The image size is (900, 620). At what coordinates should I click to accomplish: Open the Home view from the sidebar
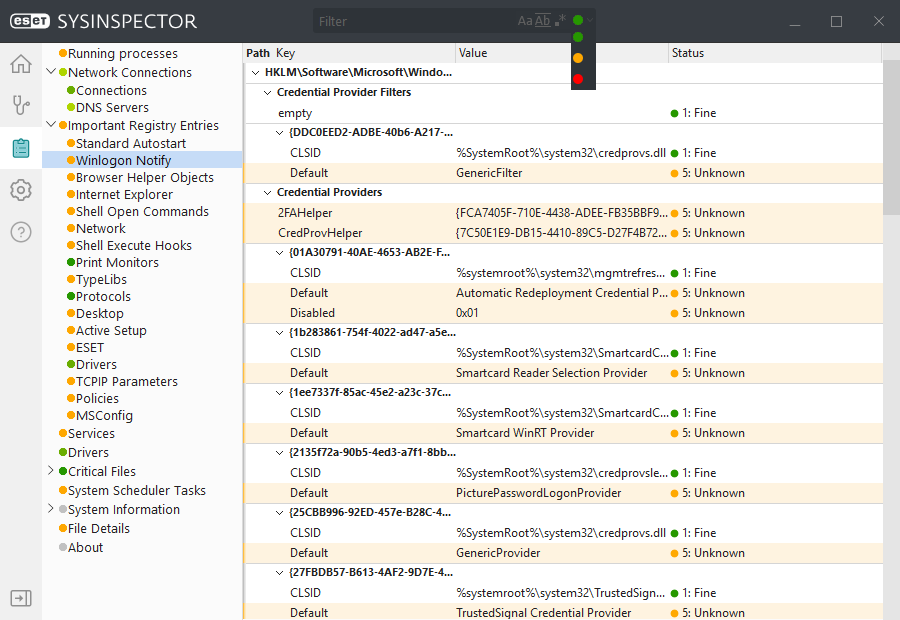[21, 64]
